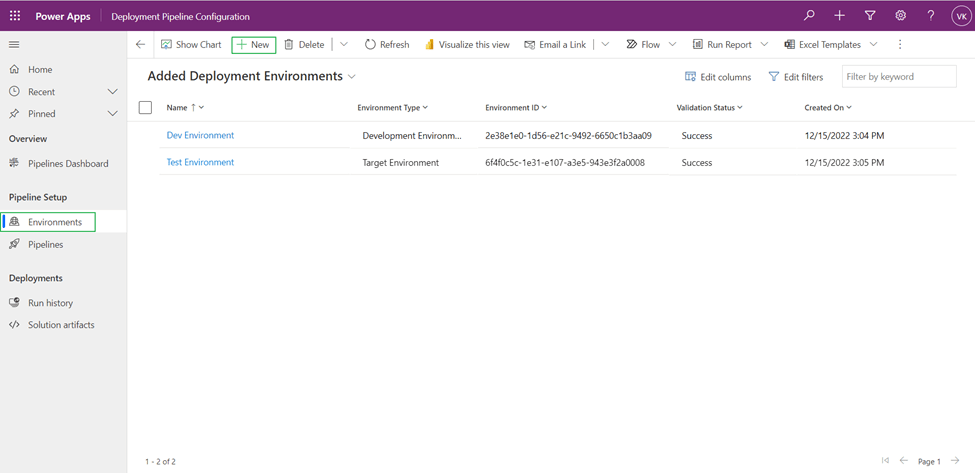Click the back arrow in command bar
Image resolution: width=975 pixels, height=473 pixels.
click(140, 45)
